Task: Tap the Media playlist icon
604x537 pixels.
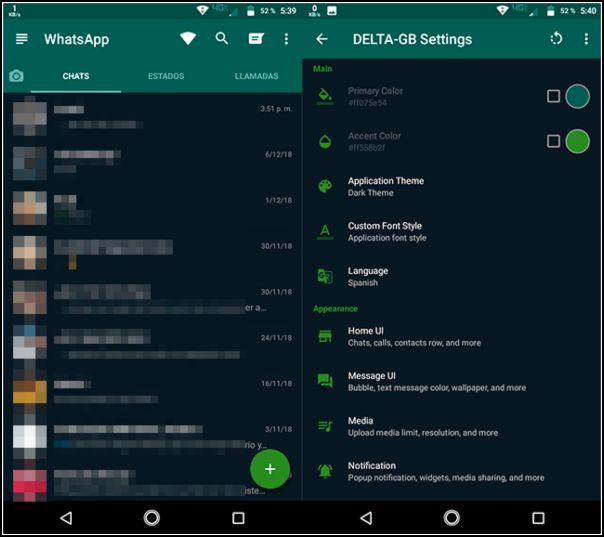Action: 325,426
